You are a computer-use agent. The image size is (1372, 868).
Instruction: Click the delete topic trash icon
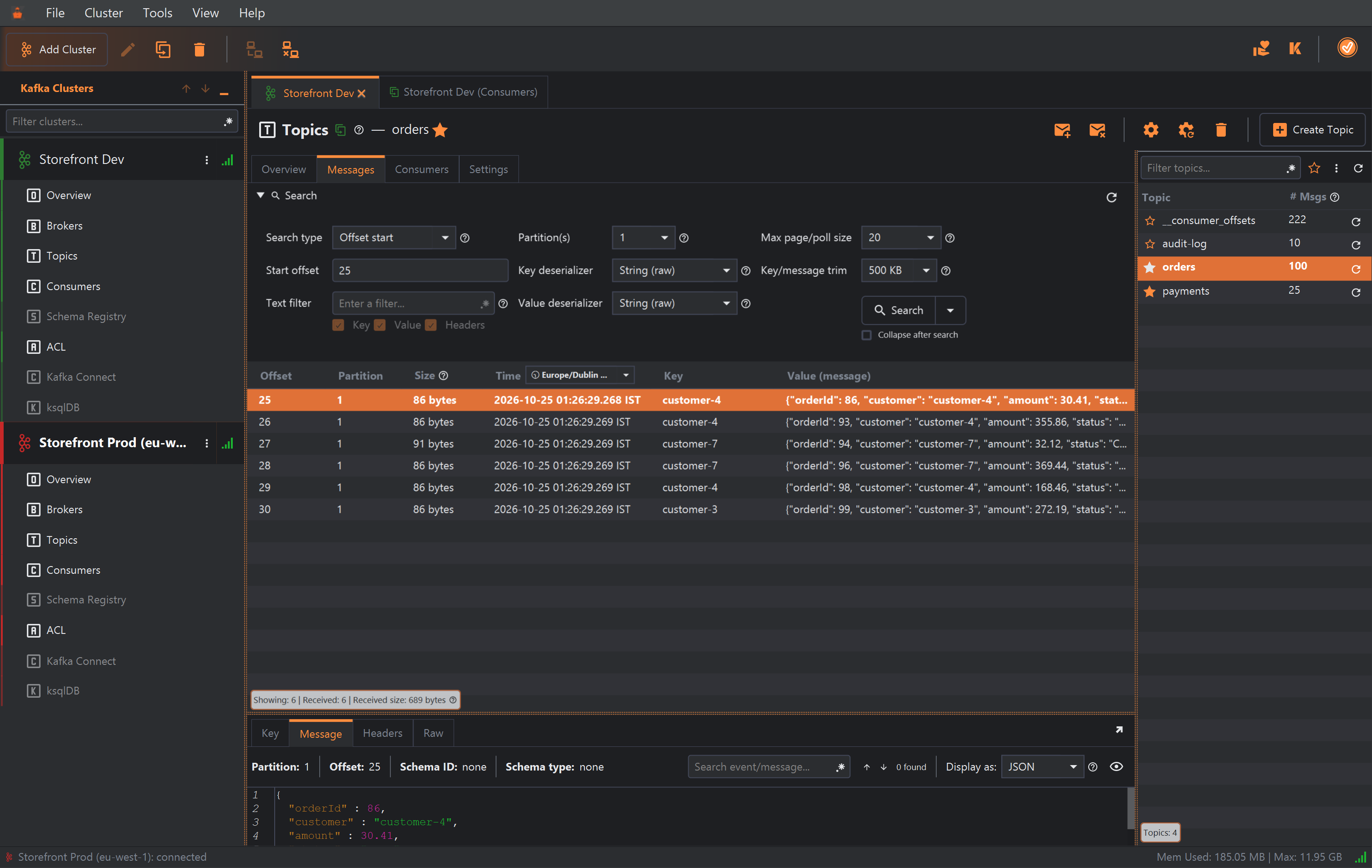coord(1221,130)
